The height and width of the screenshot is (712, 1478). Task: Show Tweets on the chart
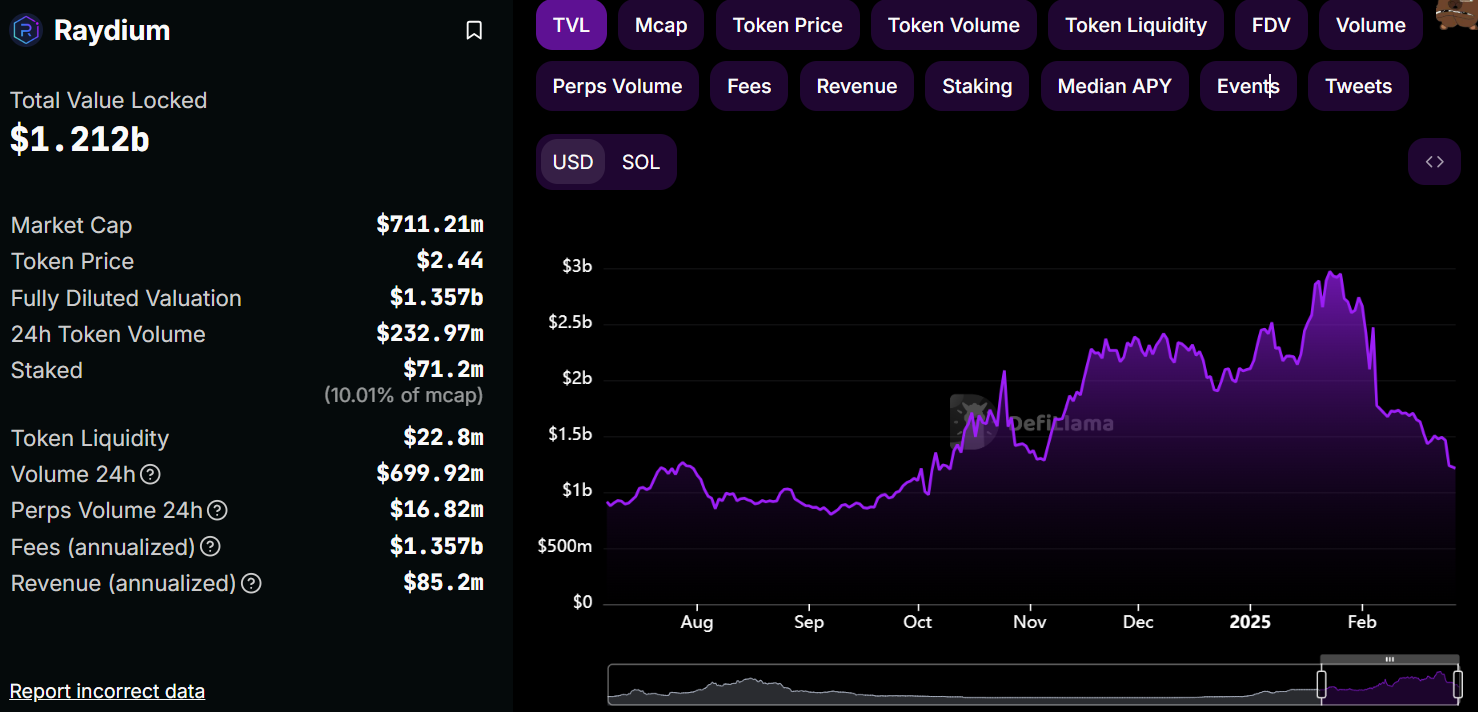(1358, 87)
